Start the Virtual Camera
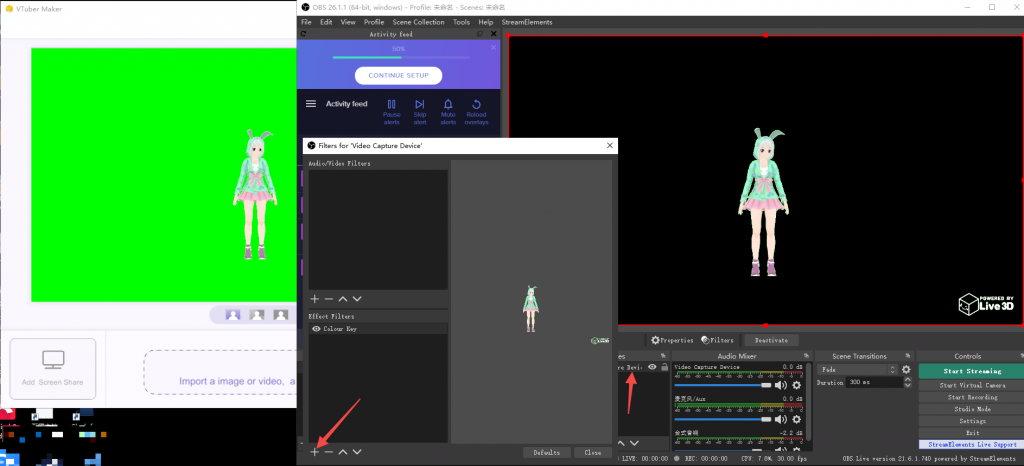The image size is (1024, 466). point(971,385)
